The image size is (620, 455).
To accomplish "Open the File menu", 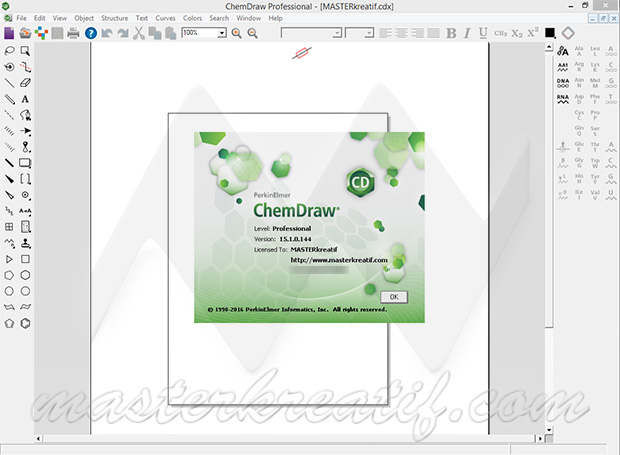I will tap(21, 18).
